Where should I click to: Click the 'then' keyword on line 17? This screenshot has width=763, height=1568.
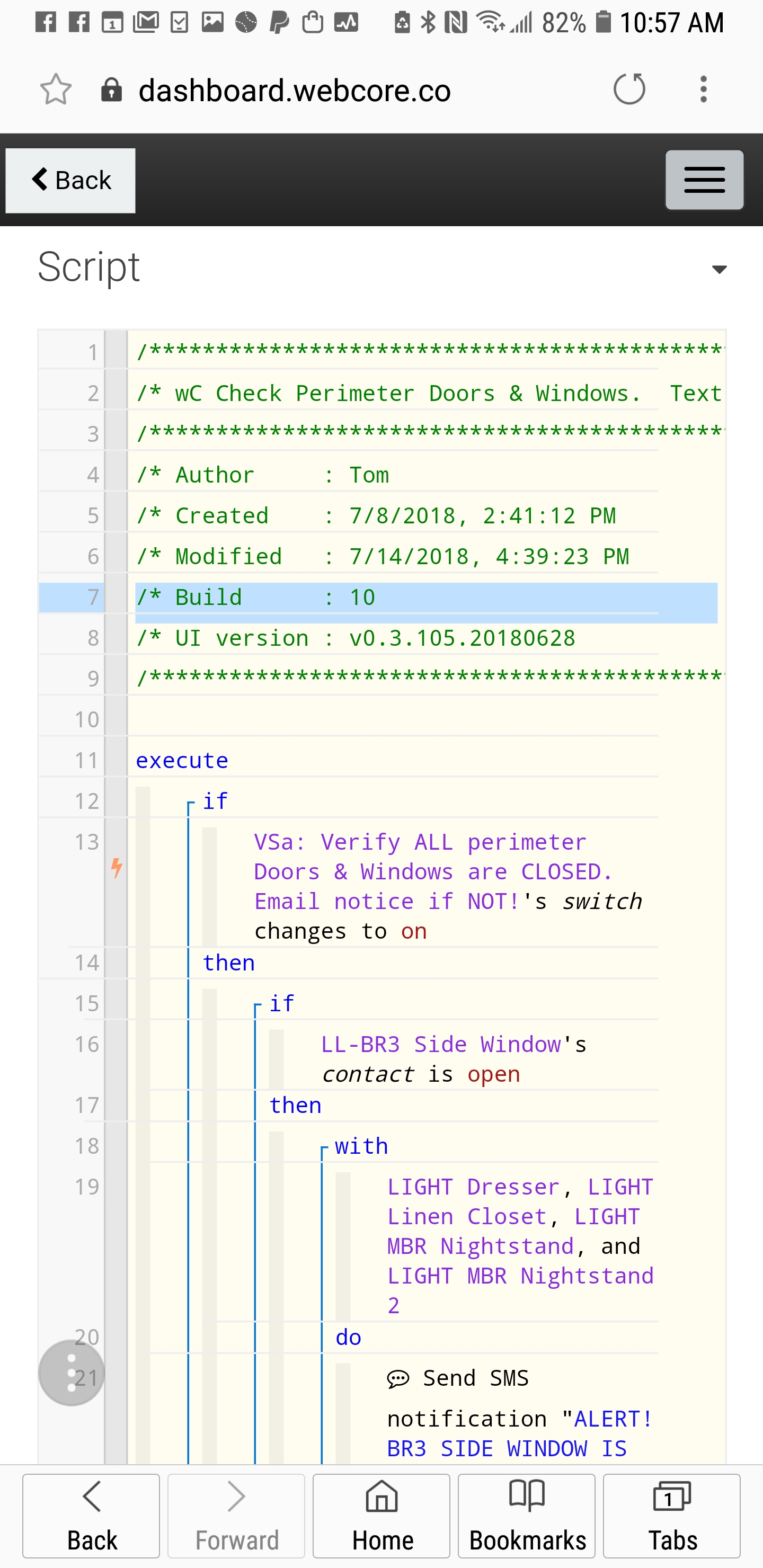coord(295,1105)
